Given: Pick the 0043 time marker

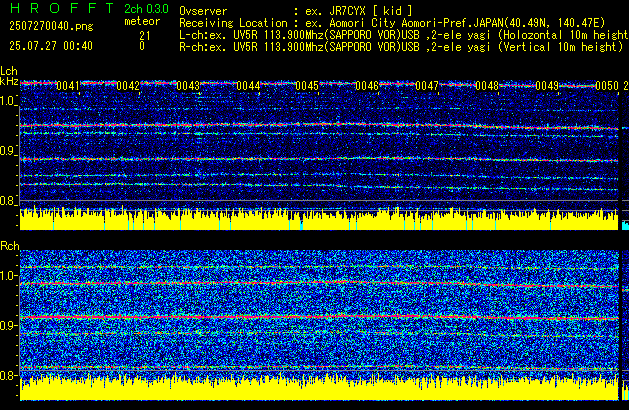Looking at the screenshot, I should pyautogui.click(x=188, y=86).
